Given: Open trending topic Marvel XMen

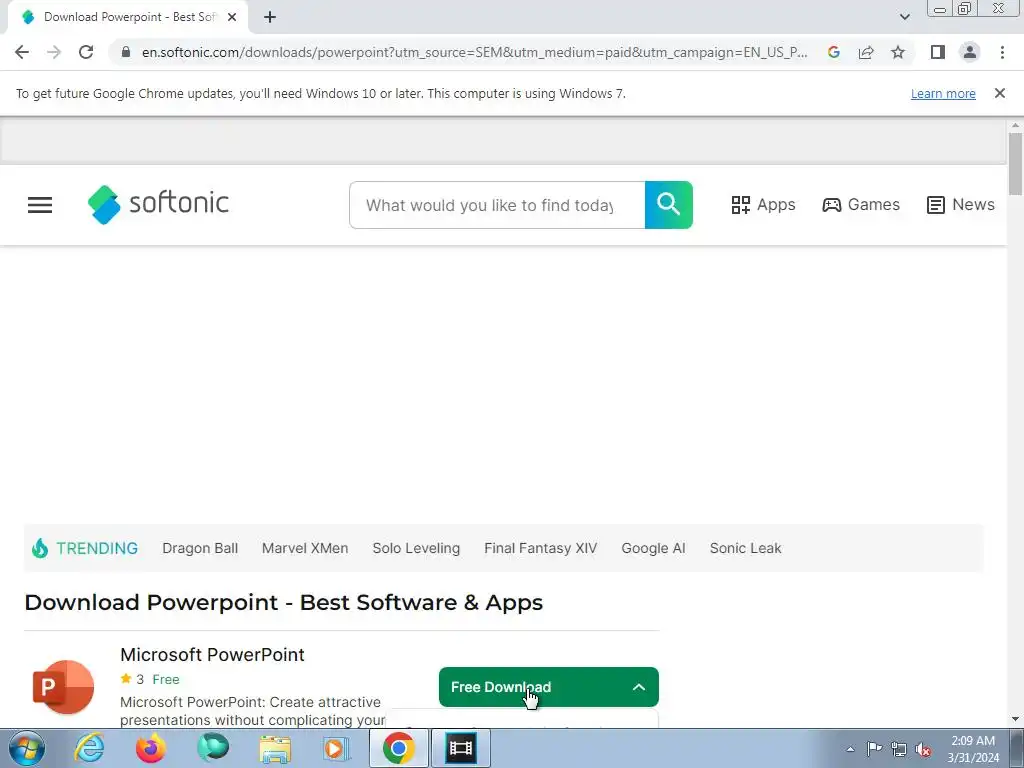Looking at the screenshot, I should tap(305, 548).
